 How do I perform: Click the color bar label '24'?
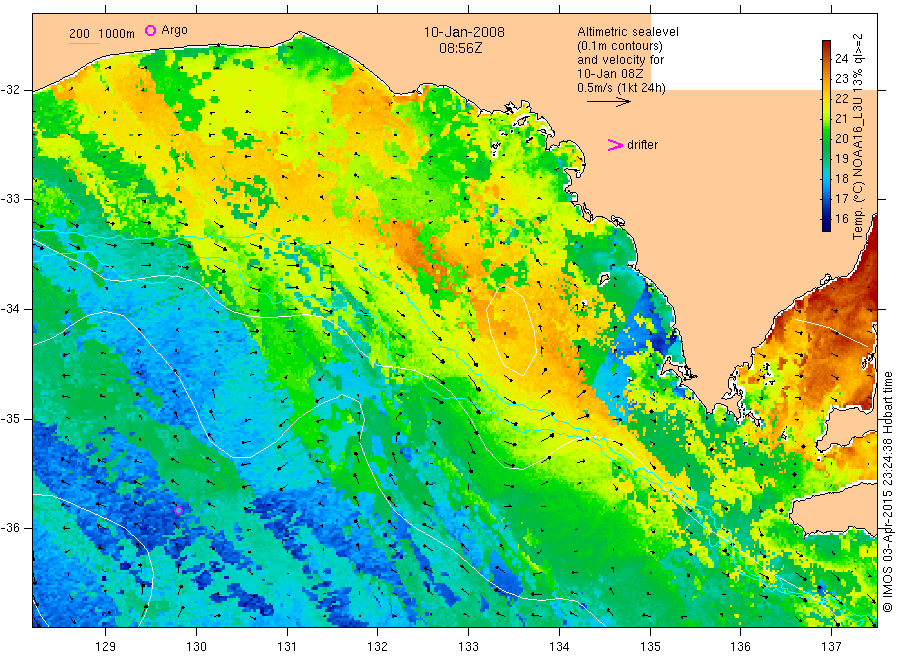(841, 58)
